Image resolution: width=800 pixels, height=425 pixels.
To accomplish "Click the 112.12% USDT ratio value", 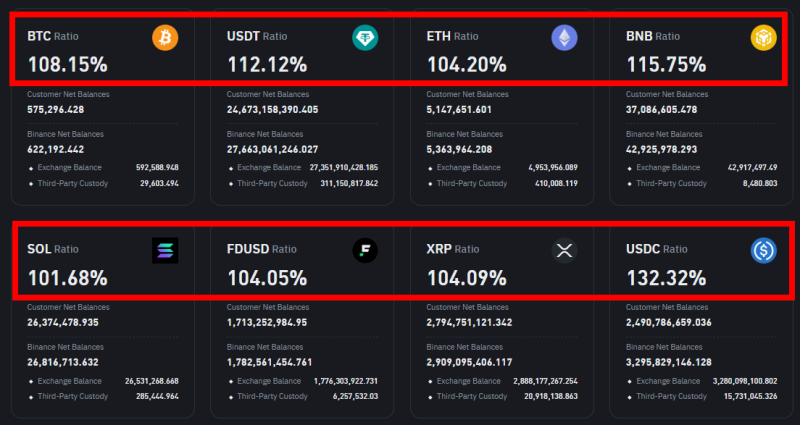I will (x=267, y=65).
